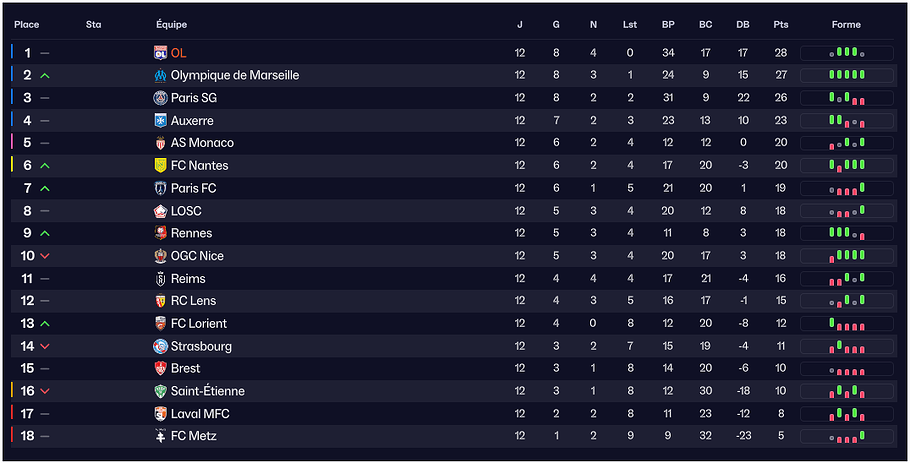Click OGC Nice recent form indicator
The height and width of the screenshot is (463, 910).
[846, 256]
